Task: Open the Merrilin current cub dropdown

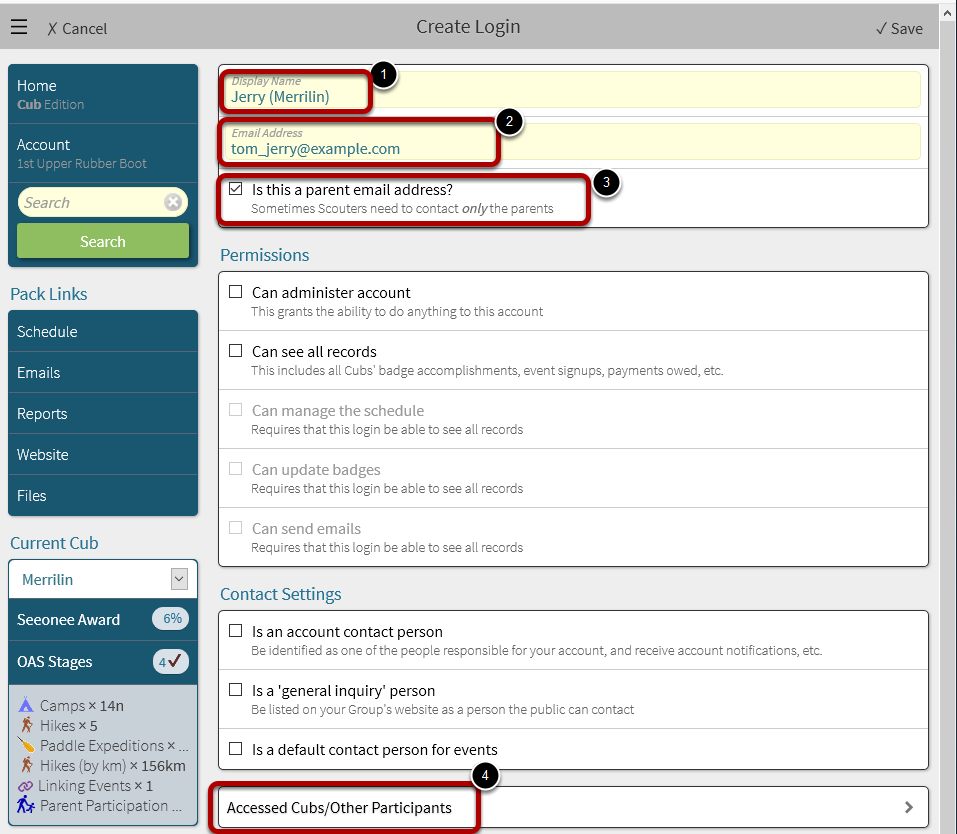Action: tap(179, 579)
